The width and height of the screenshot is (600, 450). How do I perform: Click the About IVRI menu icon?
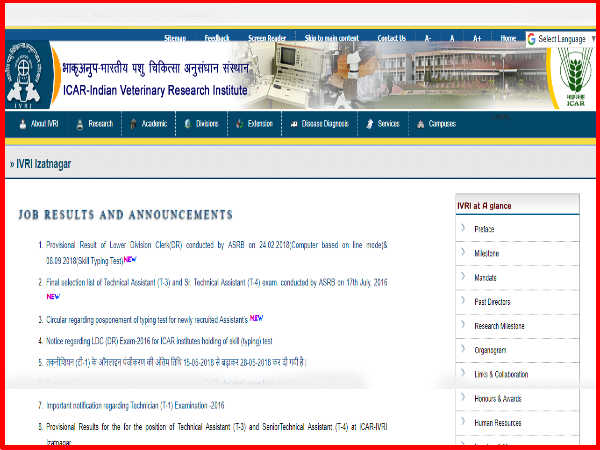point(24,124)
